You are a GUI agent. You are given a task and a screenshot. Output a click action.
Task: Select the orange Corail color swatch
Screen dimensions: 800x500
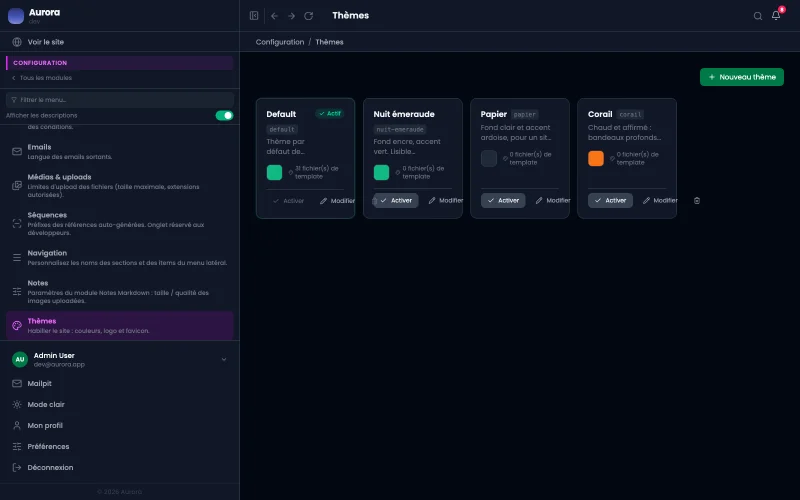(x=595, y=158)
